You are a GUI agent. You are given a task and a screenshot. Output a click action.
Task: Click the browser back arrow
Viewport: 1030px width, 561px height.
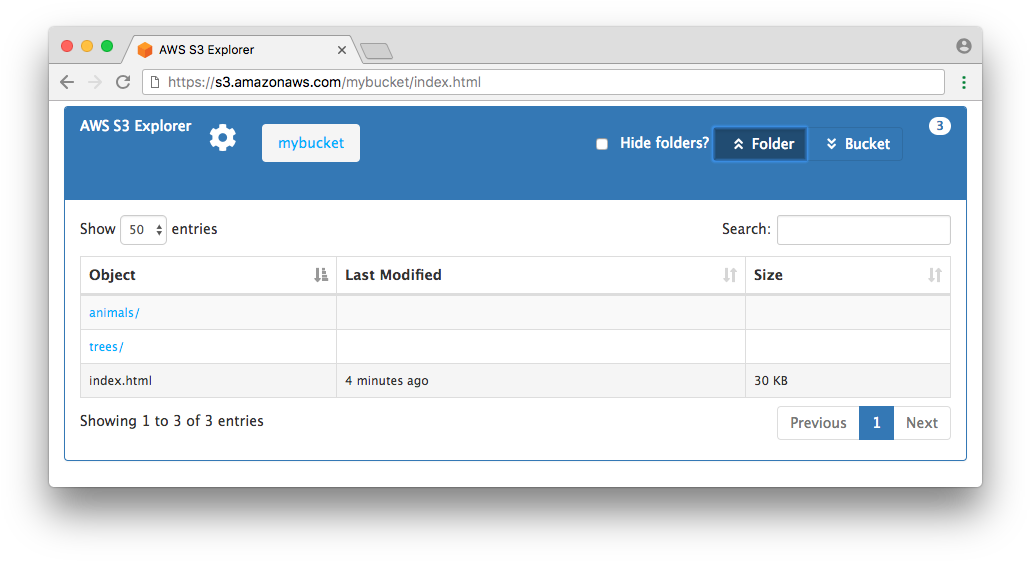(67, 82)
